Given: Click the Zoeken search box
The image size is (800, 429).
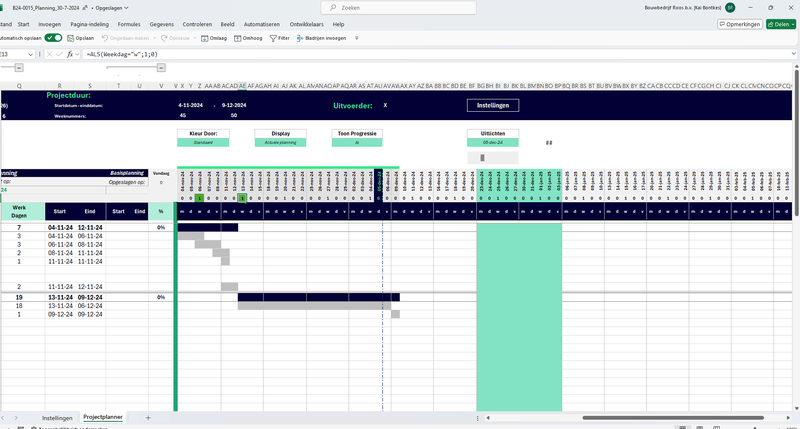Looking at the screenshot, I should point(398,8).
